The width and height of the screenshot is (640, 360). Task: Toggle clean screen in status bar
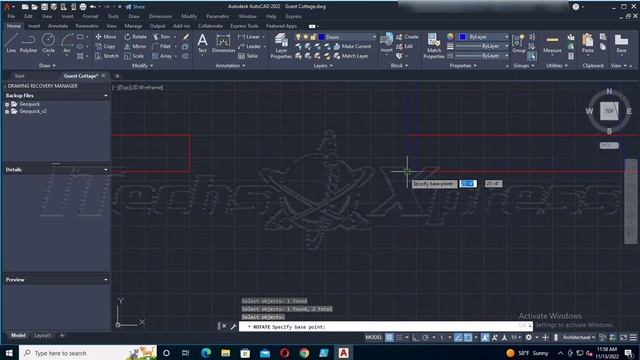[x=623, y=337]
